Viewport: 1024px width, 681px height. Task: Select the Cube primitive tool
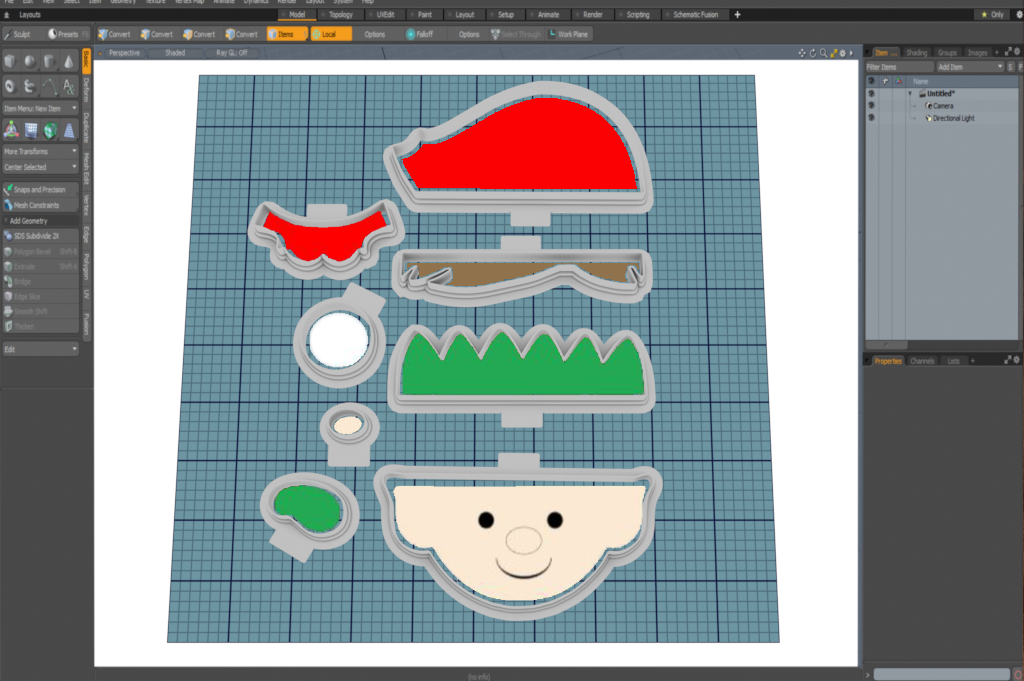point(10,61)
